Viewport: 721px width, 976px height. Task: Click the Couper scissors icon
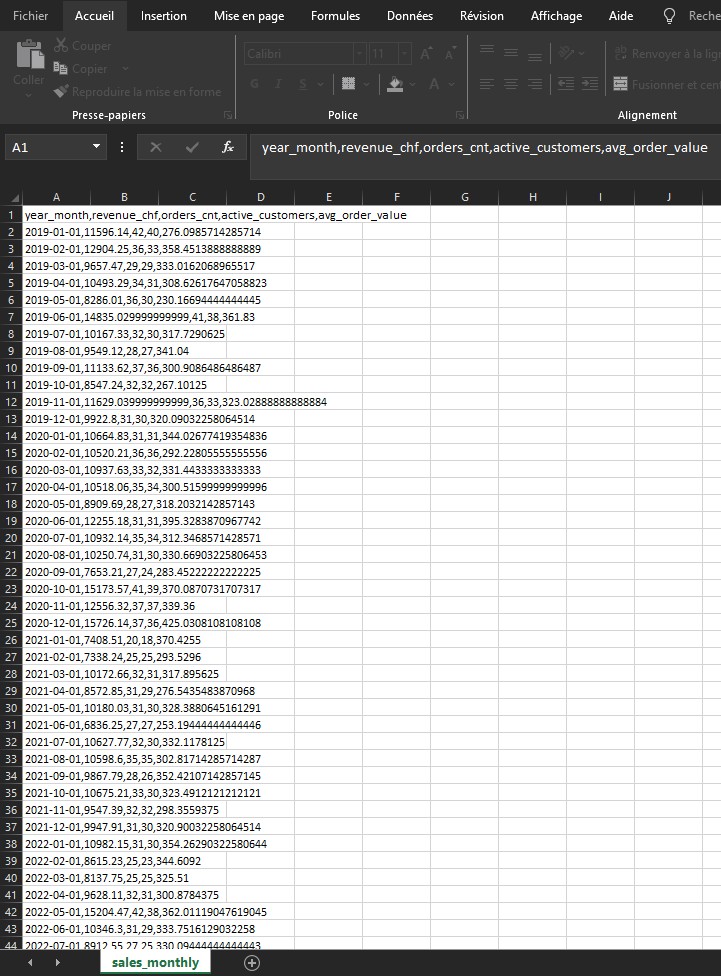61,46
